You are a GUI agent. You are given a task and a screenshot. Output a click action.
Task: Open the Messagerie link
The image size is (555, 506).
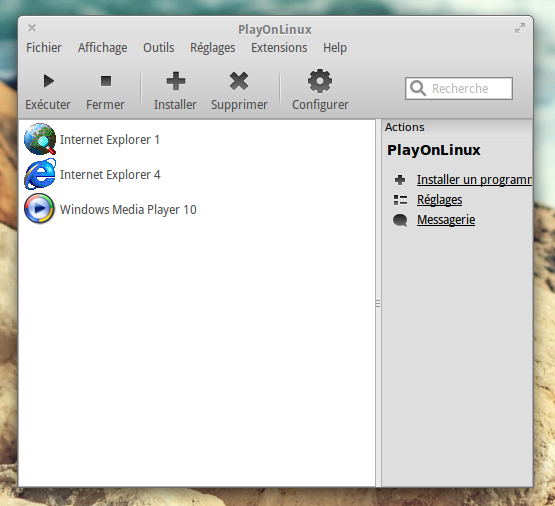(446, 220)
